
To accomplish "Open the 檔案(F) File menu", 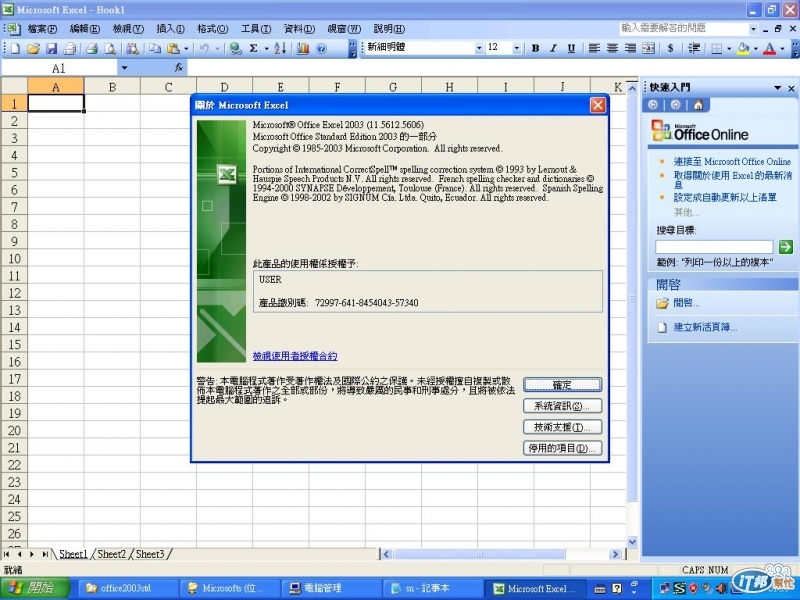I will tap(42, 29).
